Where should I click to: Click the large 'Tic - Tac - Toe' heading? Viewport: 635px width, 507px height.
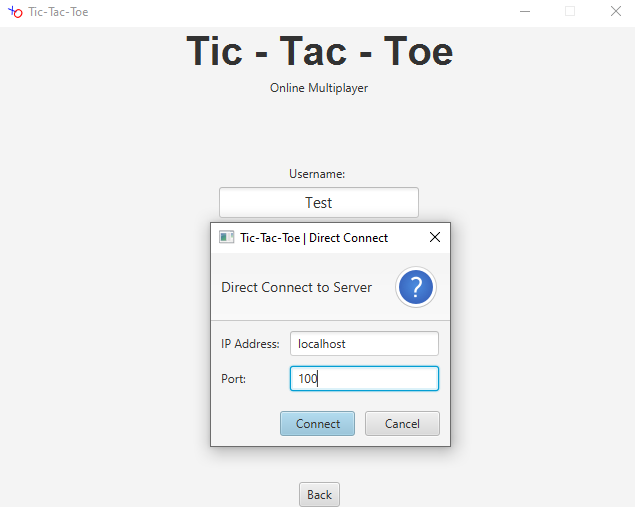tap(319, 51)
